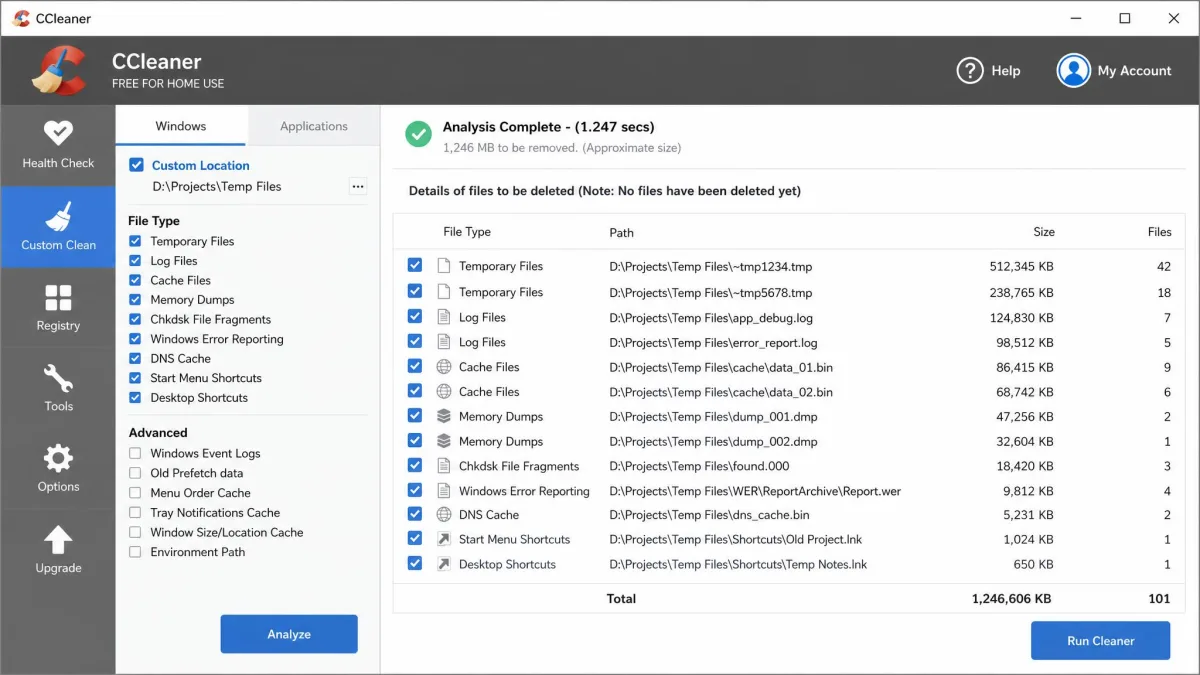Viewport: 1200px width, 675px height.
Task: Click the CCleaner title bar app icon
Action: [x=21, y=18]
